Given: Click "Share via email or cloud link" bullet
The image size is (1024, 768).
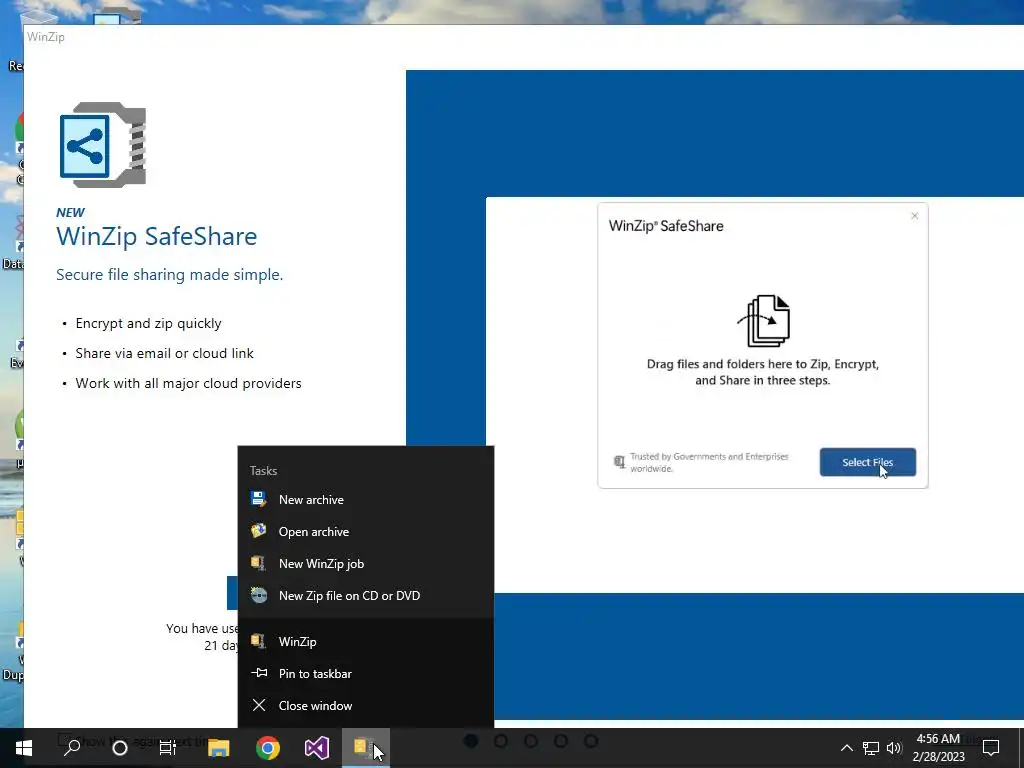Looking at the screenshot, I should coord(165,353).
